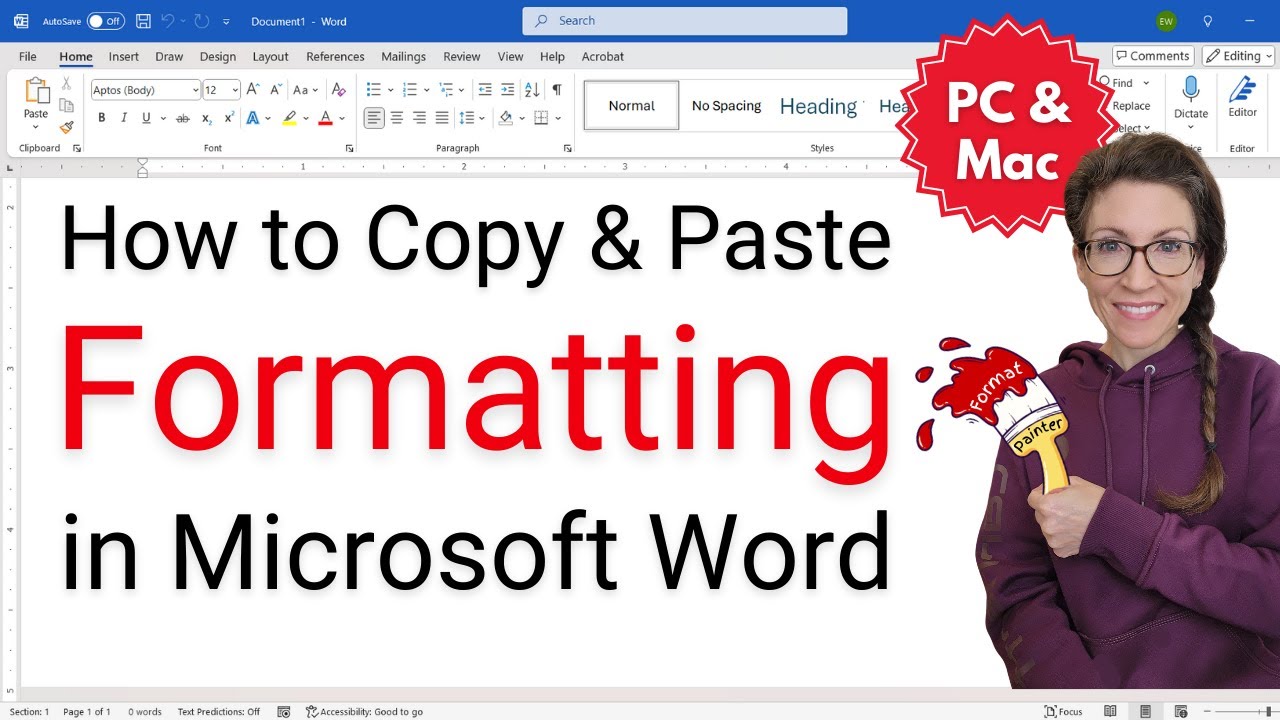
Task: Expand the multilevel list dropdown
Action: tap(463, 90)
